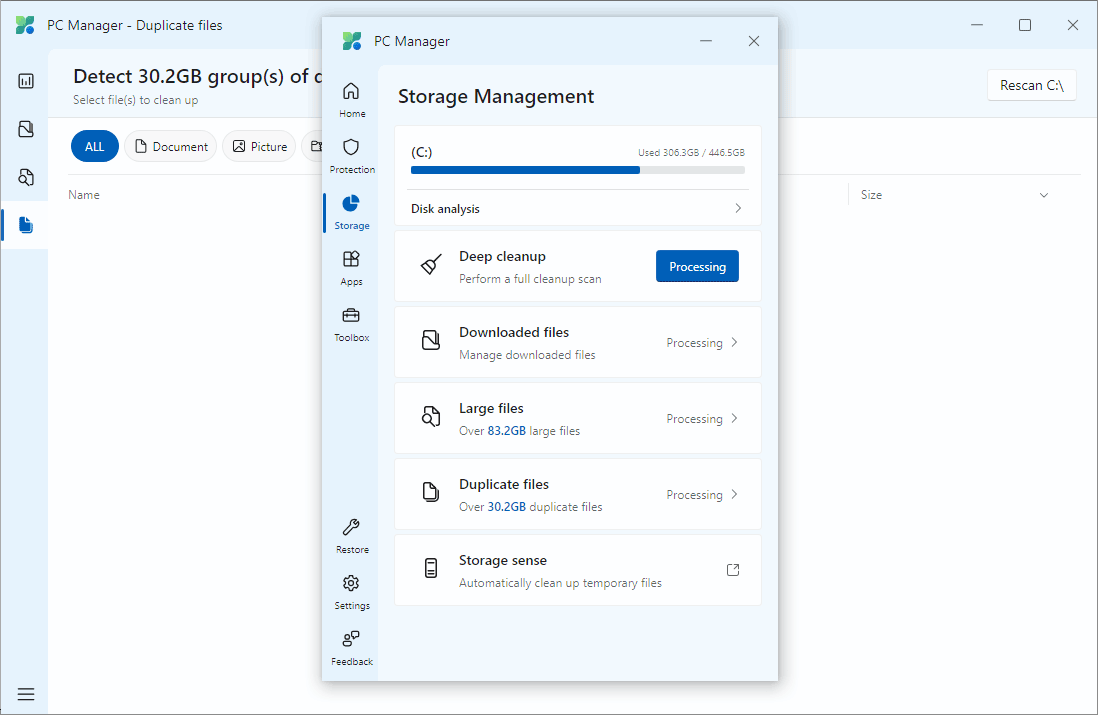The width and height of the screenshot is (1098, 715).
Task: Click the "Storage Management" heading
Action: pyautogui.click(x=496, y=96)
